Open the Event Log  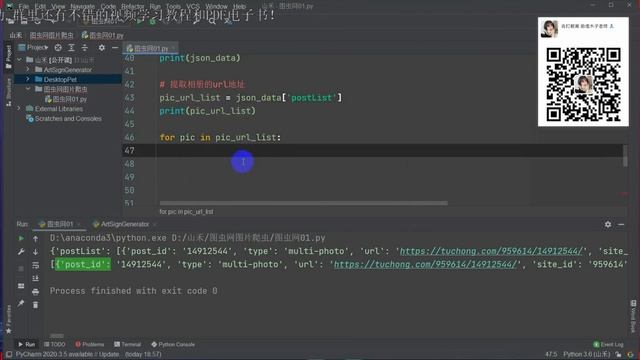pyautogui.click(x=609, y=344)
